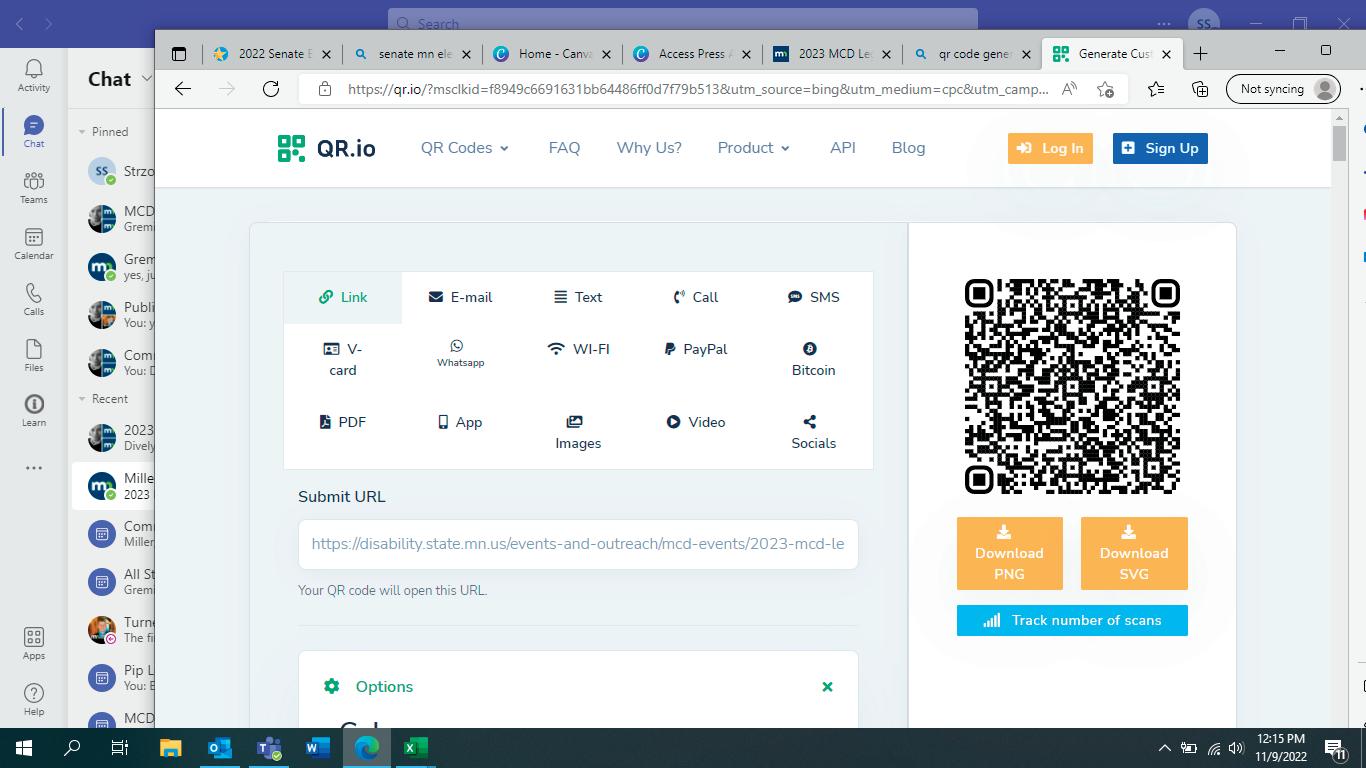Select the SMS QR type

coord(814,297)
